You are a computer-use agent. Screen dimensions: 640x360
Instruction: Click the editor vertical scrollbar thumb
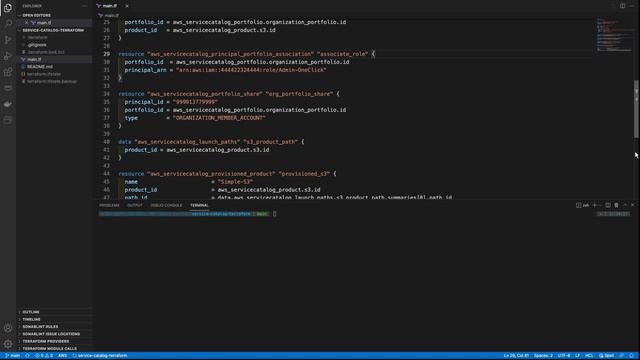(636, 109)
